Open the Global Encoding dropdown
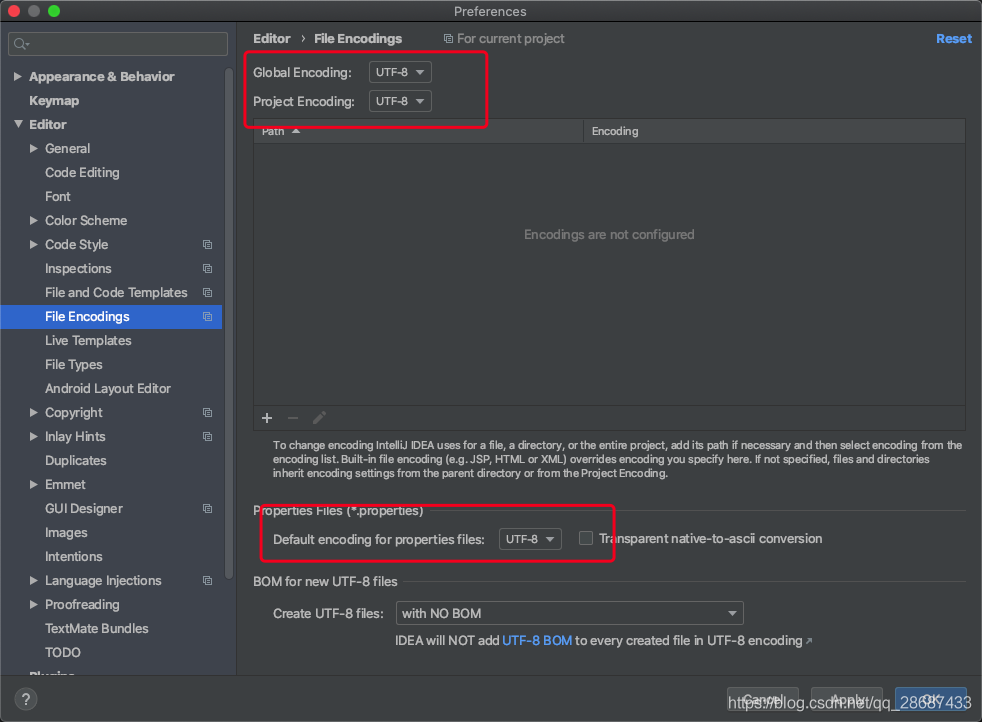 (400, 72)
